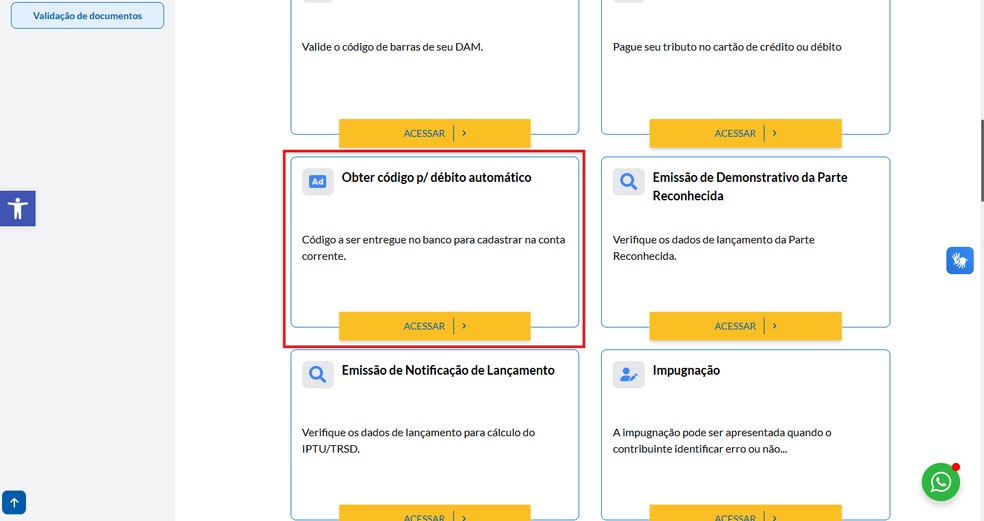Click the page vertical scrollbar thumb

click(x=981, y=160)
